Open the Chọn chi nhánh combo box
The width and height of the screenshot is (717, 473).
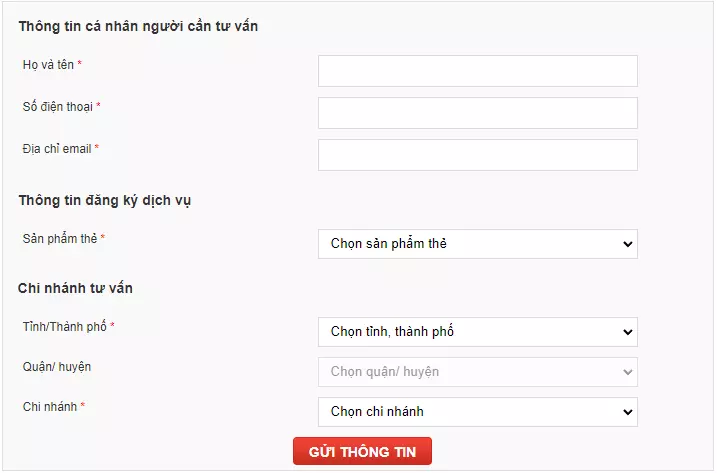(478, 412)
